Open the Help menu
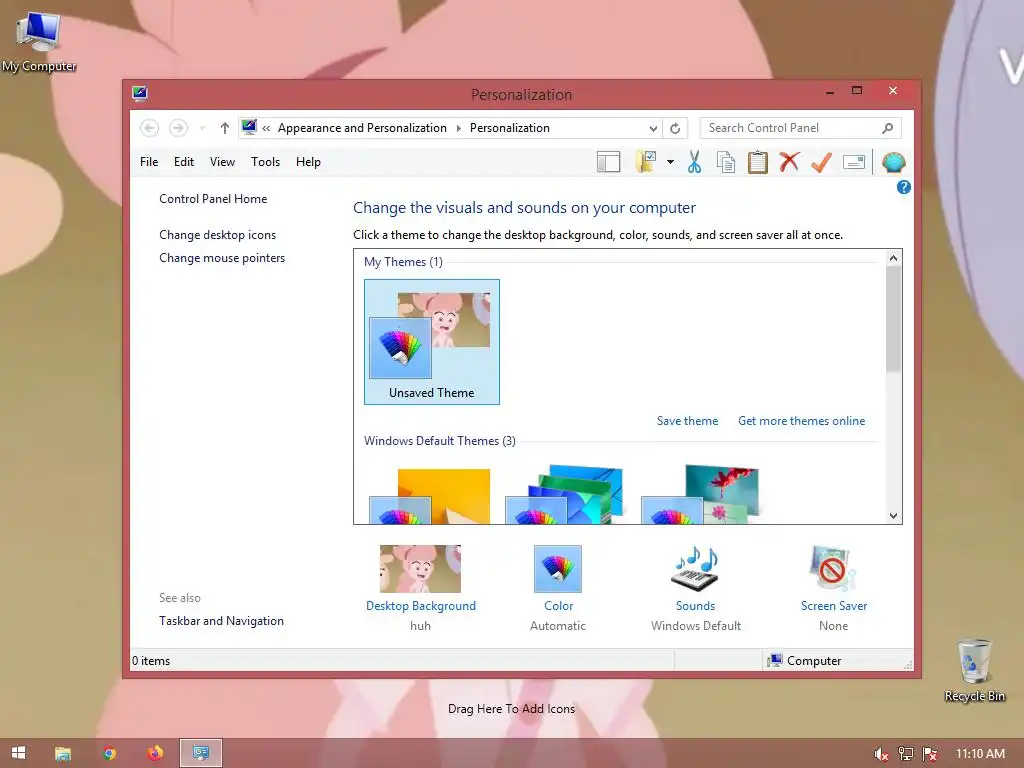The image size is (1024, 768). (308, 162)
